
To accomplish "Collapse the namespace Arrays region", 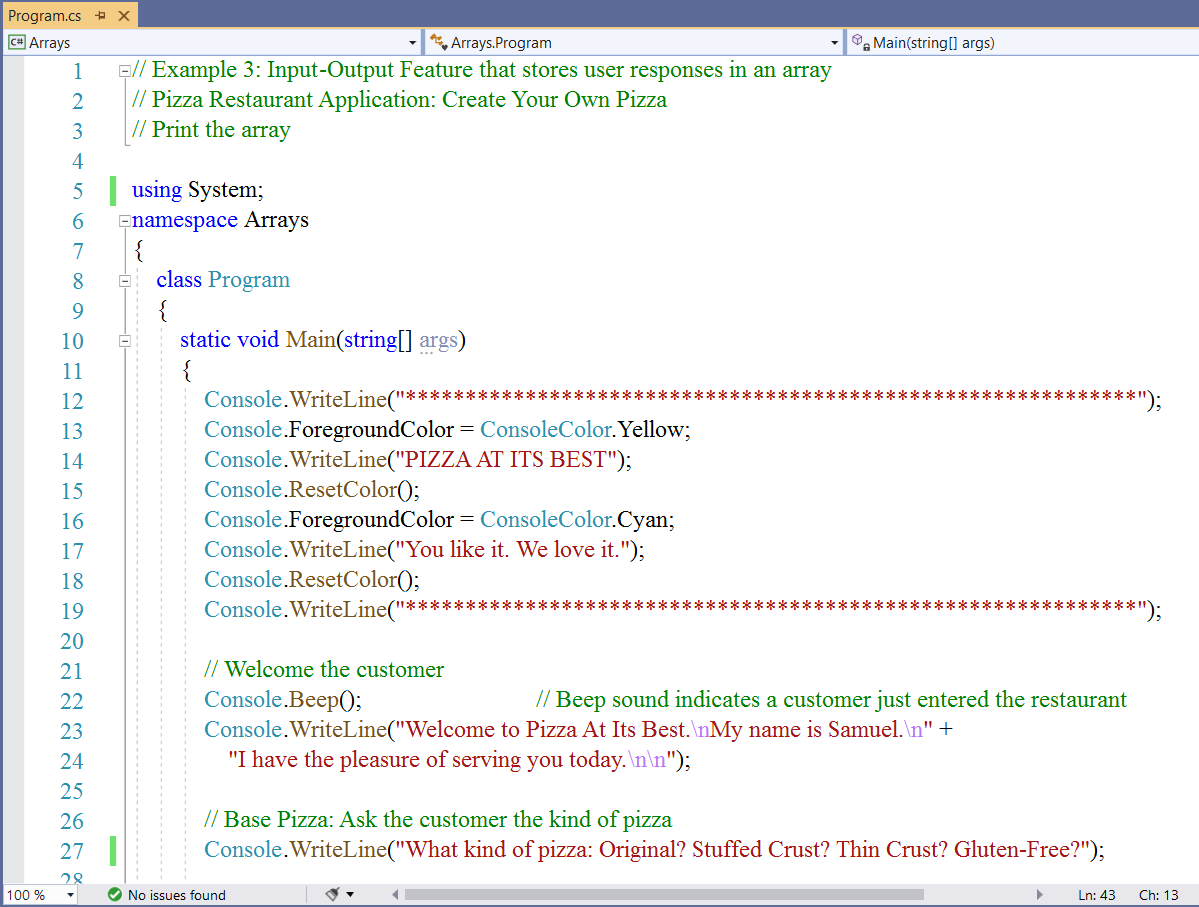I will coord(124,221).
